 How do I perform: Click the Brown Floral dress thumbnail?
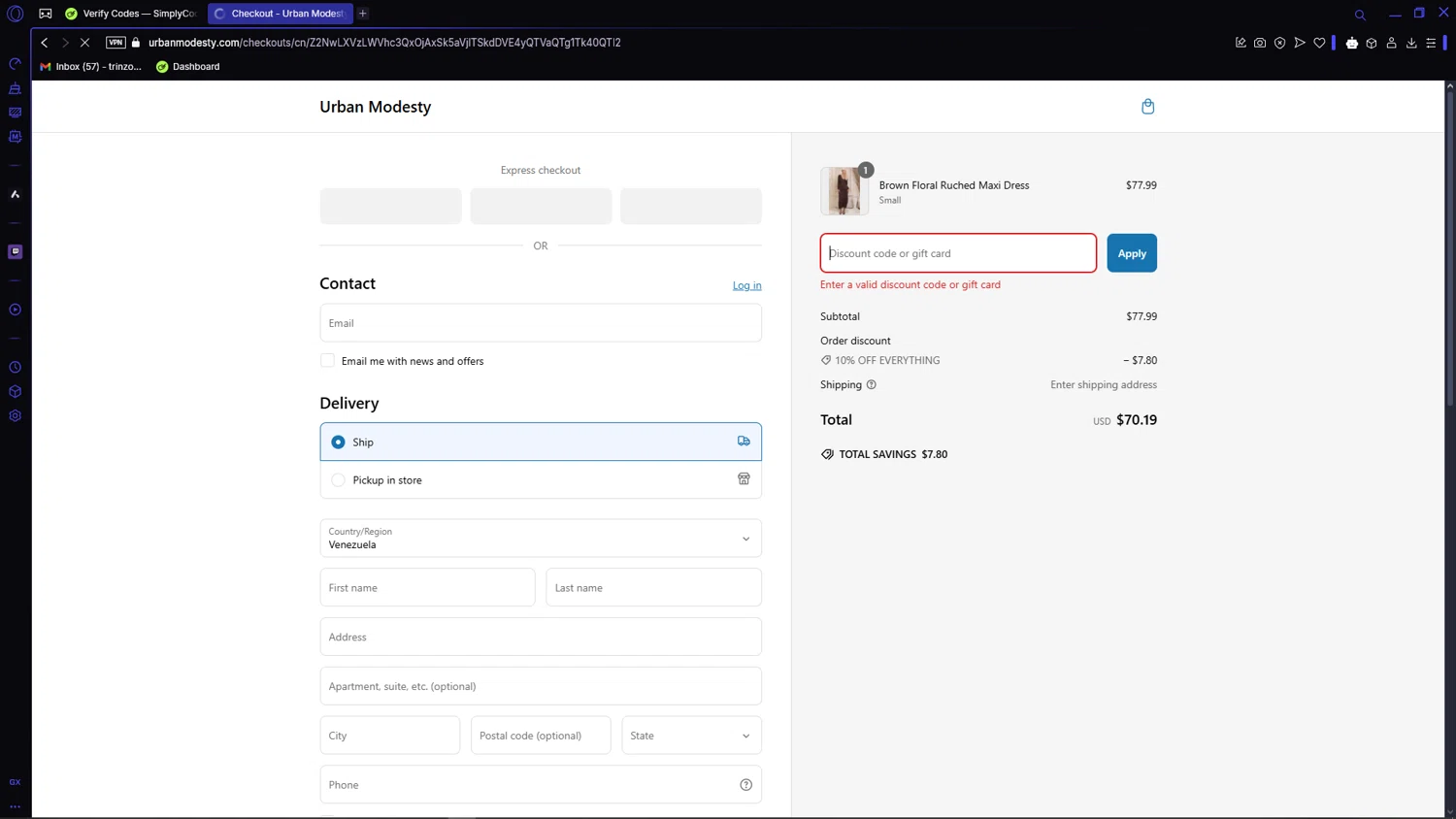[x=844, y=191]
